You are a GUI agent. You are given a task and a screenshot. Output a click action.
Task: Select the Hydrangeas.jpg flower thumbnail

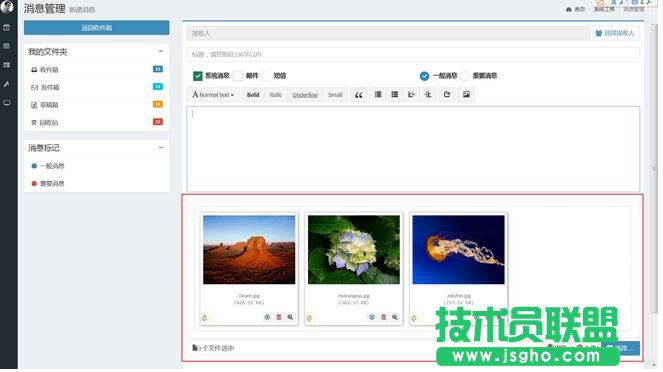(353, 249)
